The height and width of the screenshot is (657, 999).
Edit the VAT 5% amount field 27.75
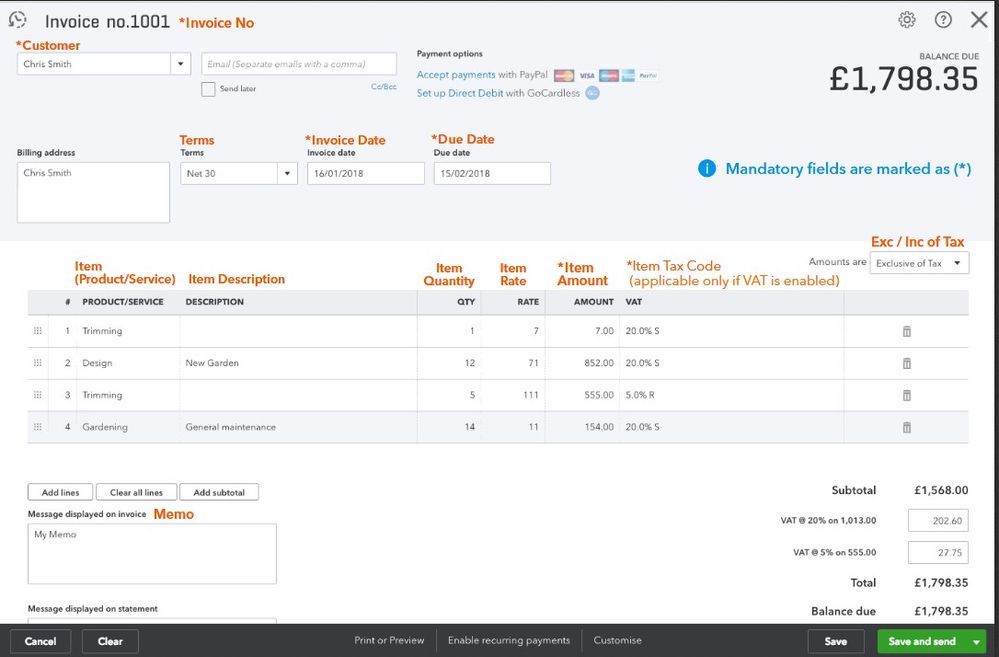[x=938, y=552]
